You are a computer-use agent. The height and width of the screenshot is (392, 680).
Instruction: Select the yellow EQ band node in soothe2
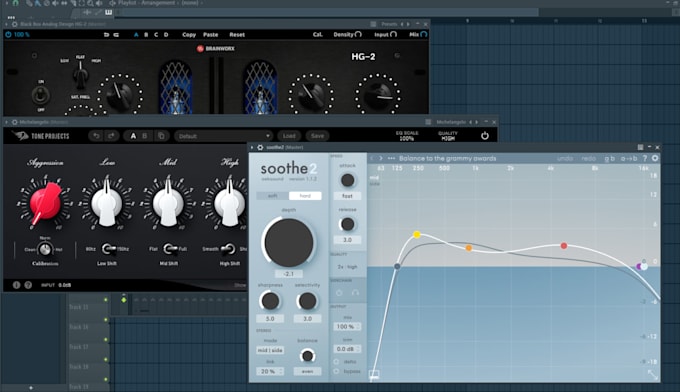[x=417, y=235]
